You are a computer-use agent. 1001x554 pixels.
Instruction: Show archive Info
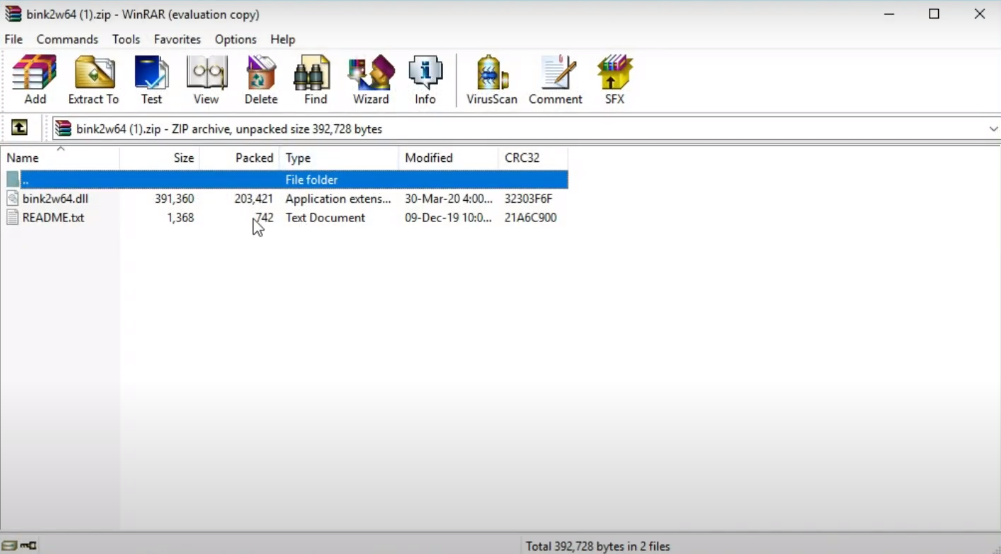click(425, 80)
